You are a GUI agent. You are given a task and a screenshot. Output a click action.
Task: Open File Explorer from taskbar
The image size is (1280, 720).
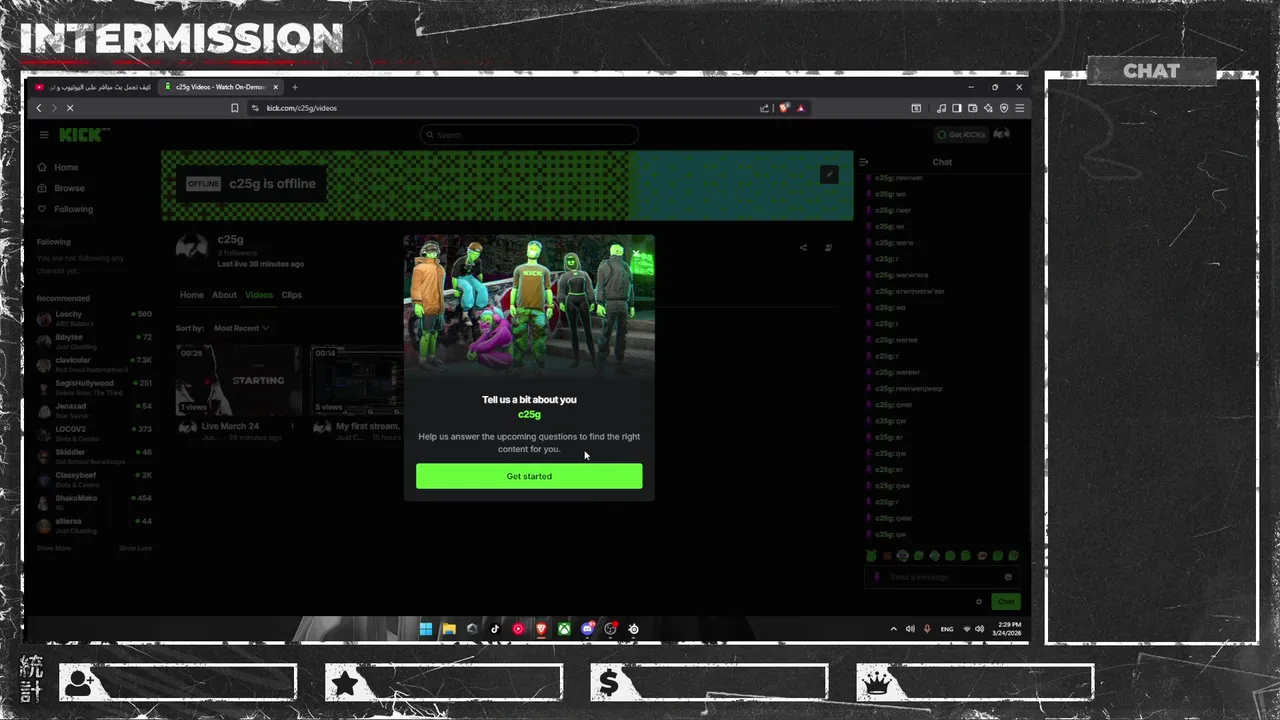coord(449,629)
